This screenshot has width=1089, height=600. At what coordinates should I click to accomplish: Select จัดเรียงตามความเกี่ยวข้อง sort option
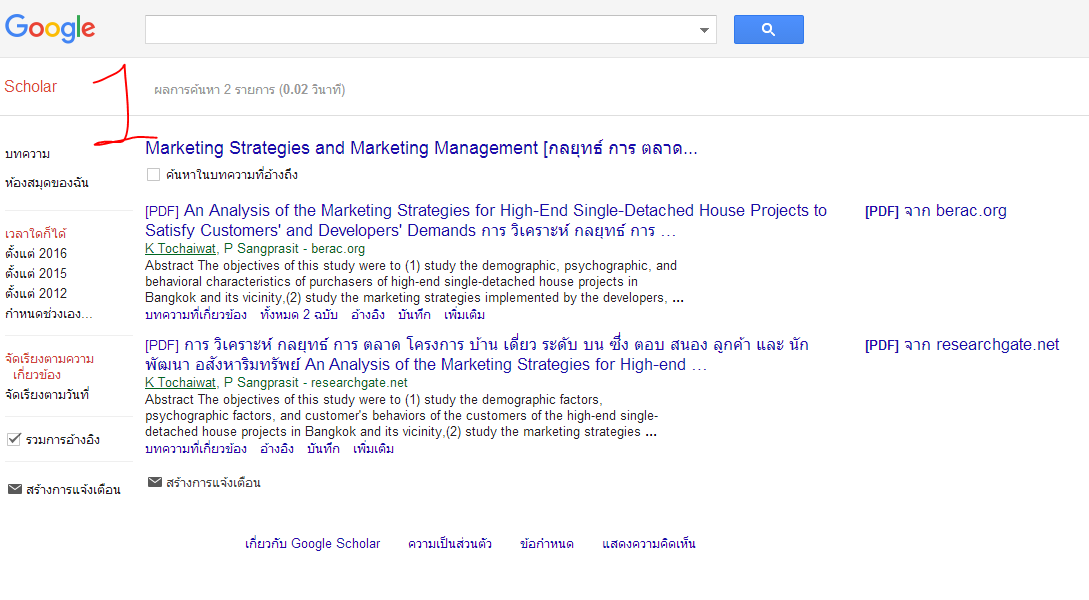49,367
